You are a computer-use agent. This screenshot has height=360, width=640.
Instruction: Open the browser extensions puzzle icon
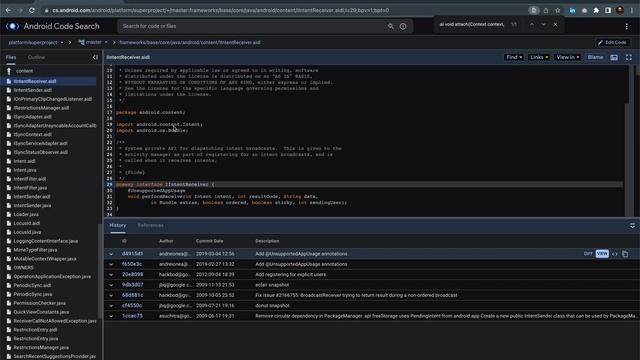coord(596,11)
